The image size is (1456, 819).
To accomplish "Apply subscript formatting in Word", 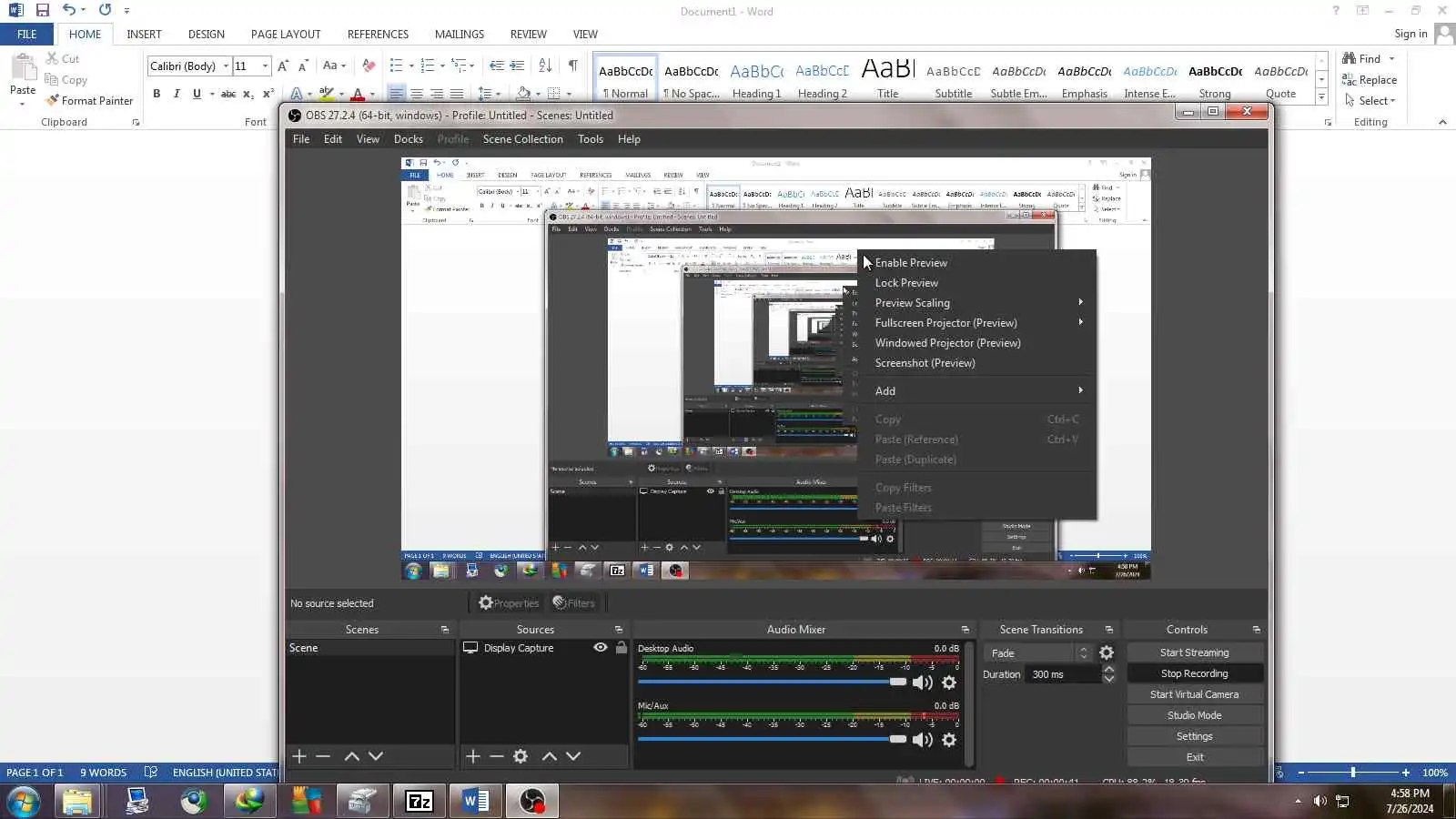I will [248, 93].
